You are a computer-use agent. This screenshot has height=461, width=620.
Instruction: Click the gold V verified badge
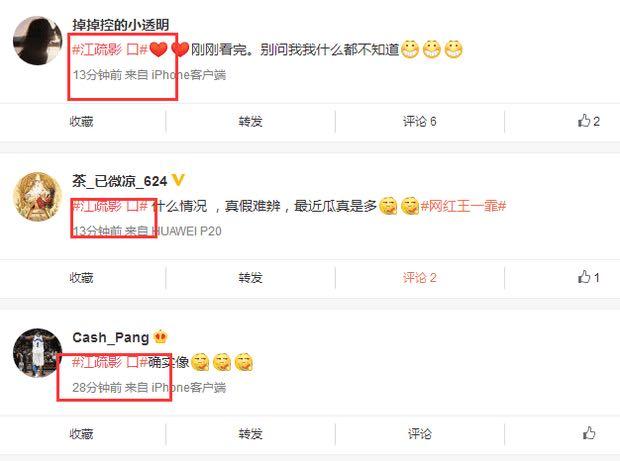[x=178, y=180]
